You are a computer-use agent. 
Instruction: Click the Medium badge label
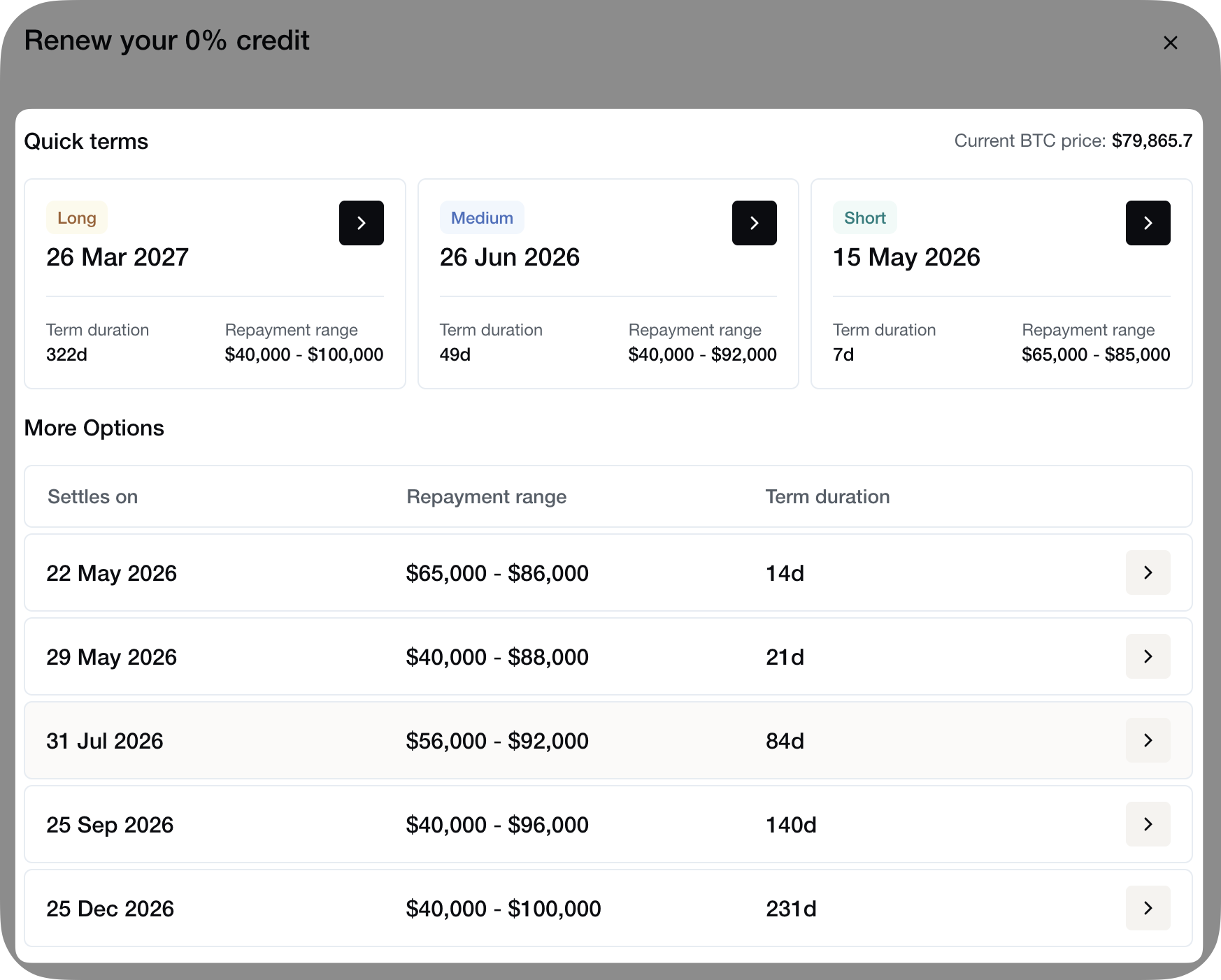click(482, 218)
